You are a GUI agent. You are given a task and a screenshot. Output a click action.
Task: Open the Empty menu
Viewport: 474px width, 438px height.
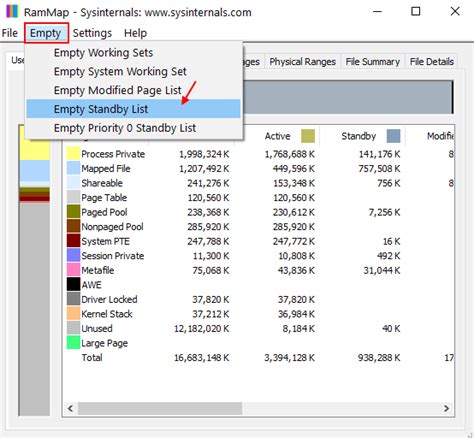46,33
